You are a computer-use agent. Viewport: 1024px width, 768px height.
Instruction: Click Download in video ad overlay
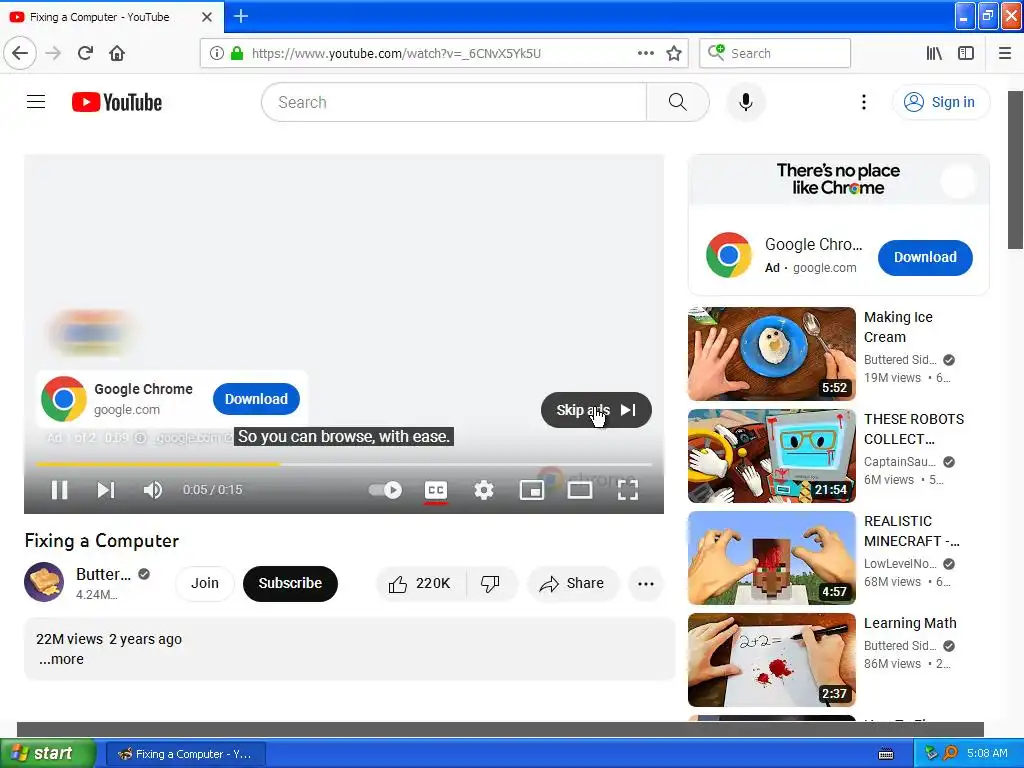[256, 399]
